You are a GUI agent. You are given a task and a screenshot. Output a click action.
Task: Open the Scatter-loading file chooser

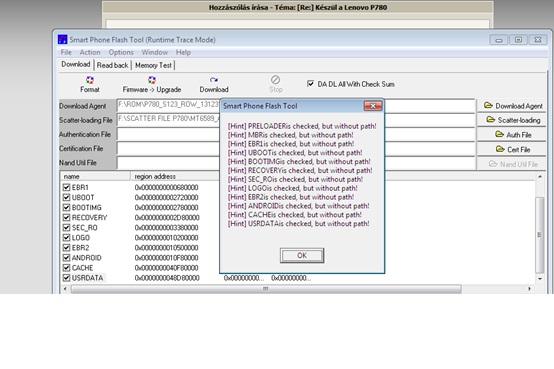(513, 120)
